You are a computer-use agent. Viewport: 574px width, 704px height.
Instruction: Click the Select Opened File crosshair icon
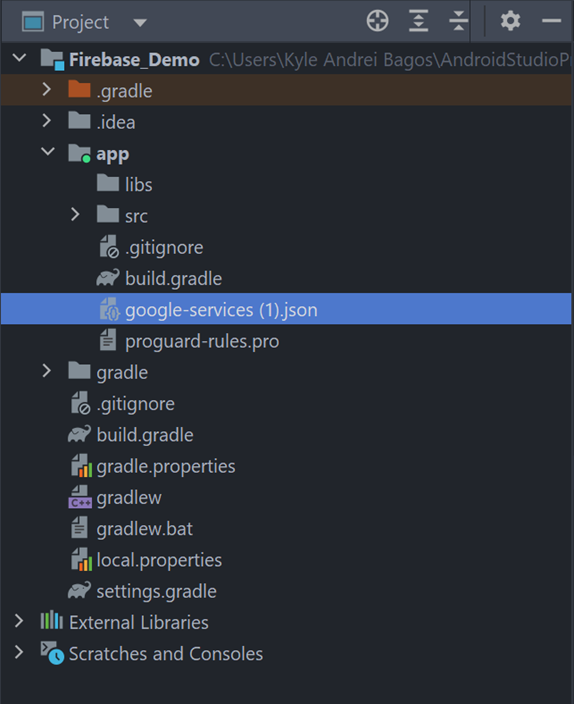(377, 21)
